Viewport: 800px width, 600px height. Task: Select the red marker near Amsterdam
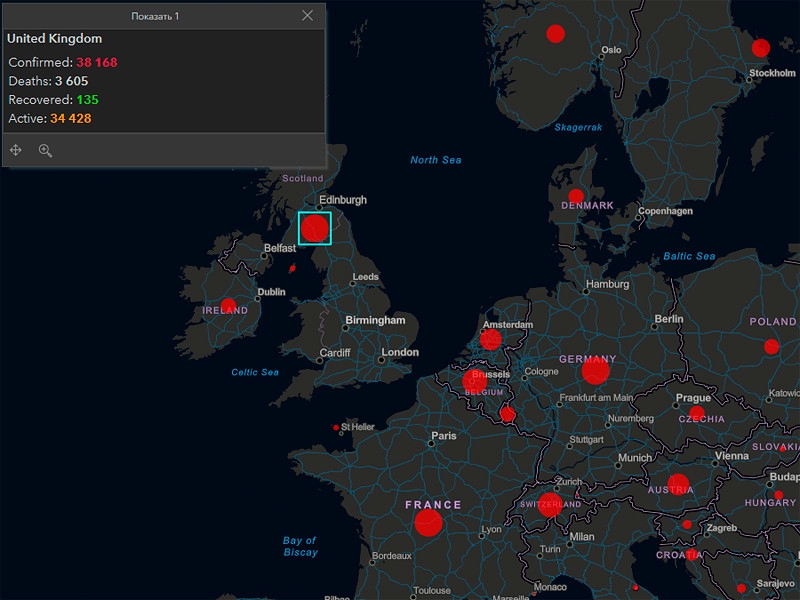point(490,340)
